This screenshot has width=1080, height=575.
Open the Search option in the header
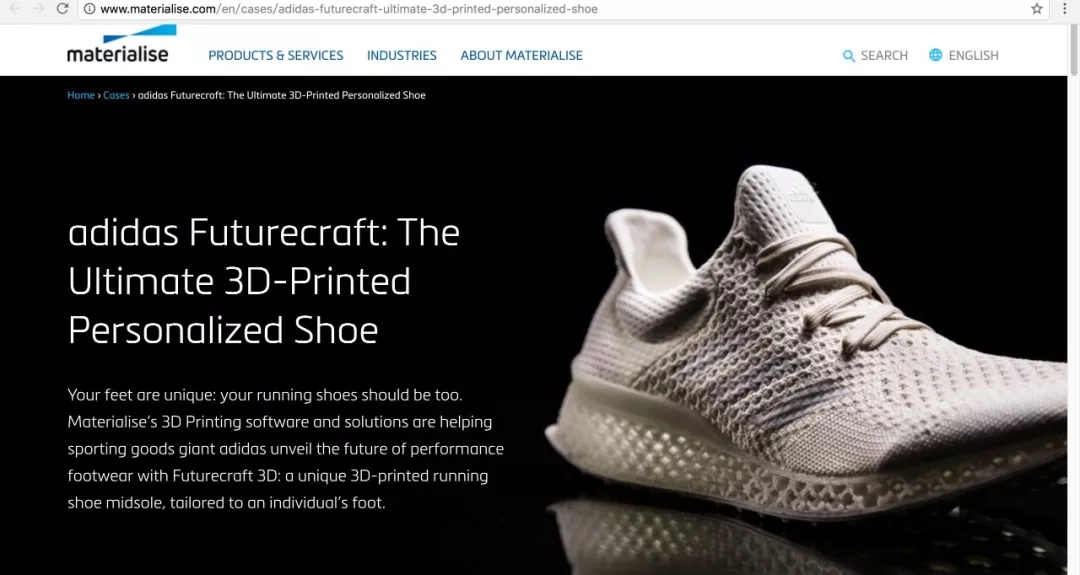tap(884, 56)
